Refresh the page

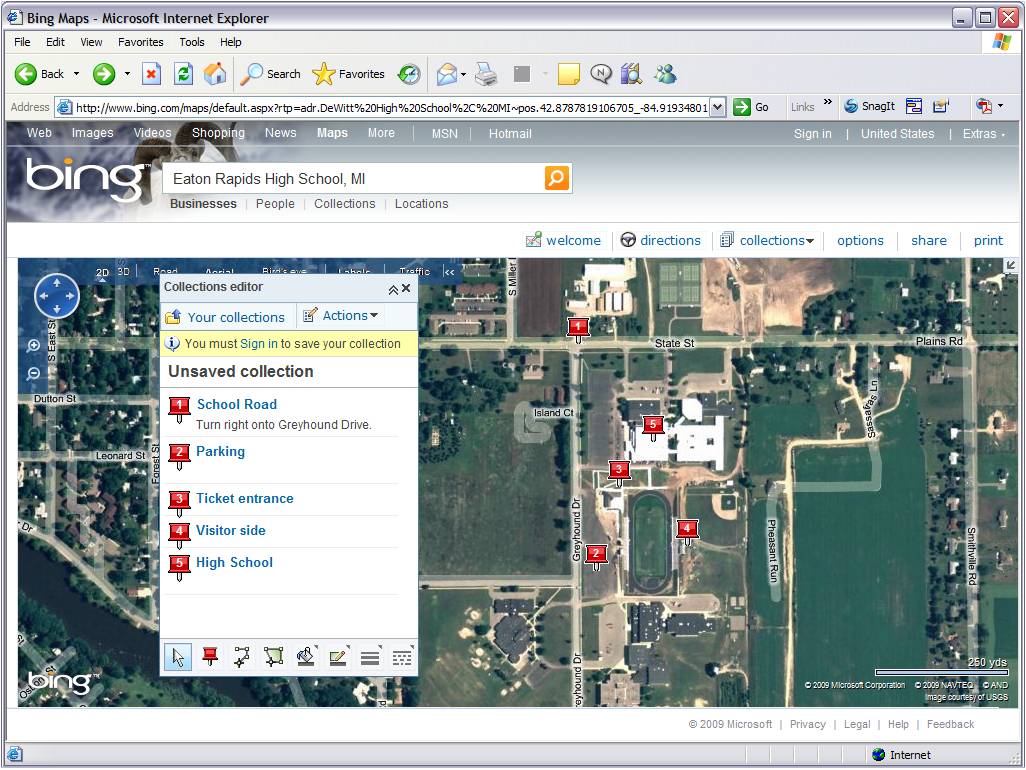coord(183,74)
